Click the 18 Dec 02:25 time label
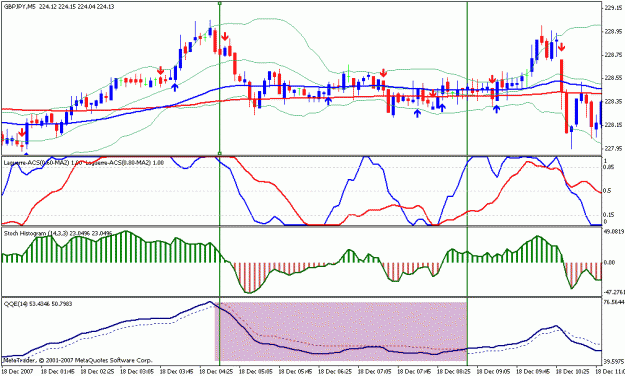The width and height of the screenshot is (625, 376). 97,371
